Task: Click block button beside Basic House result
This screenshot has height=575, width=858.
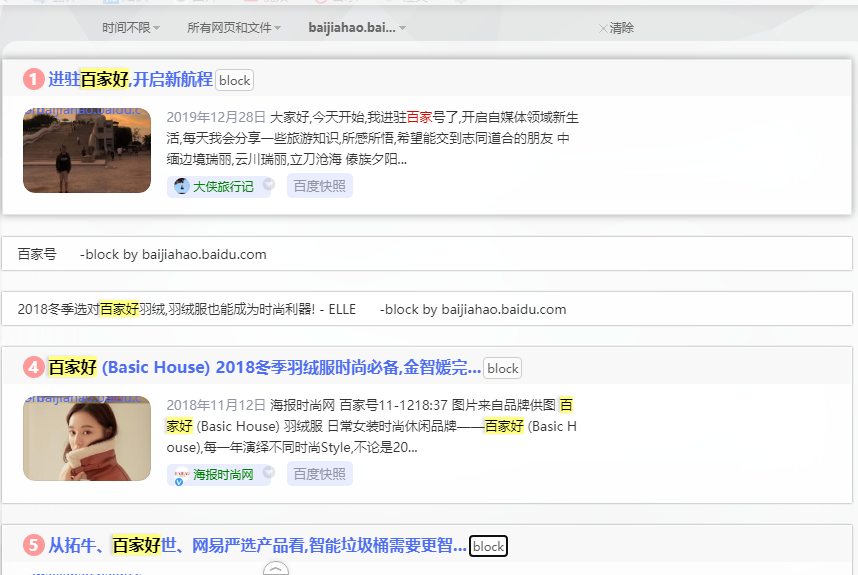Action: click(502, 368)
